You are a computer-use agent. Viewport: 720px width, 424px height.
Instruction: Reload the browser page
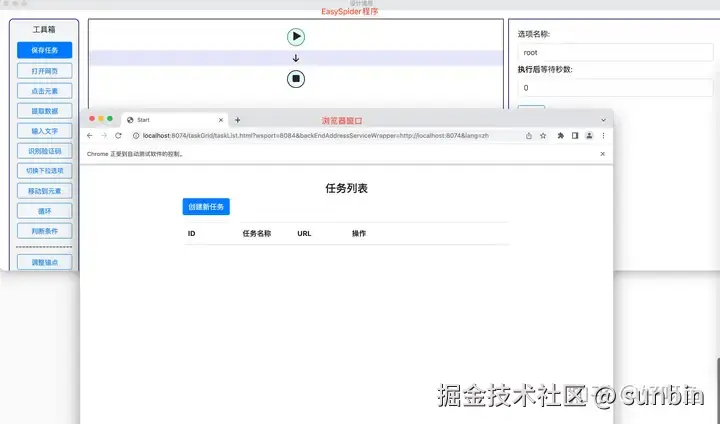pyautogui.click(x=118, y=136)
